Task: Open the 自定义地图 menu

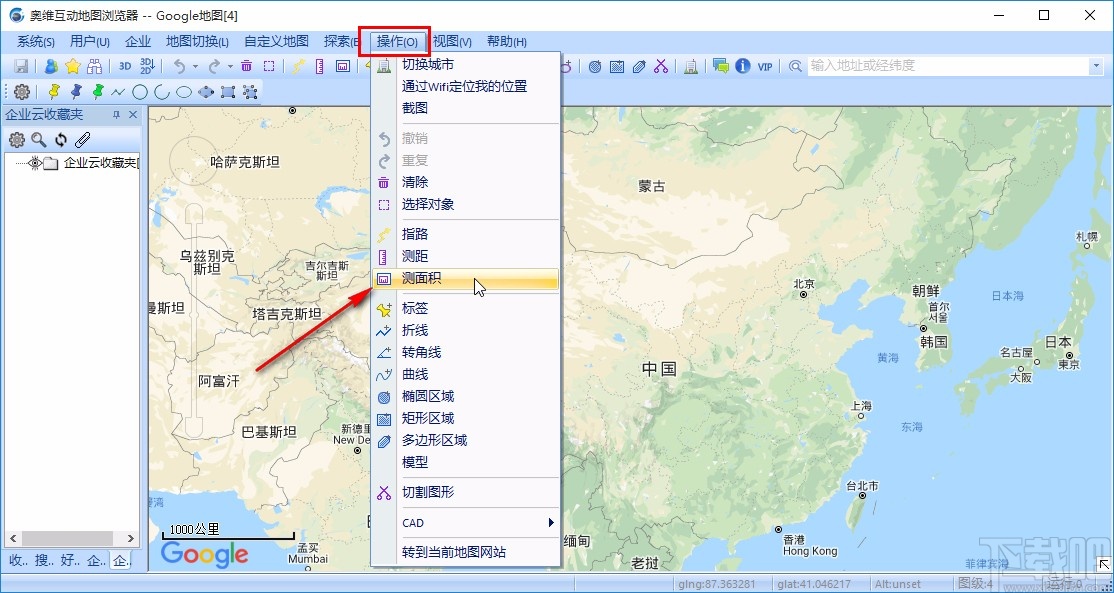Action: click(276, 42)
